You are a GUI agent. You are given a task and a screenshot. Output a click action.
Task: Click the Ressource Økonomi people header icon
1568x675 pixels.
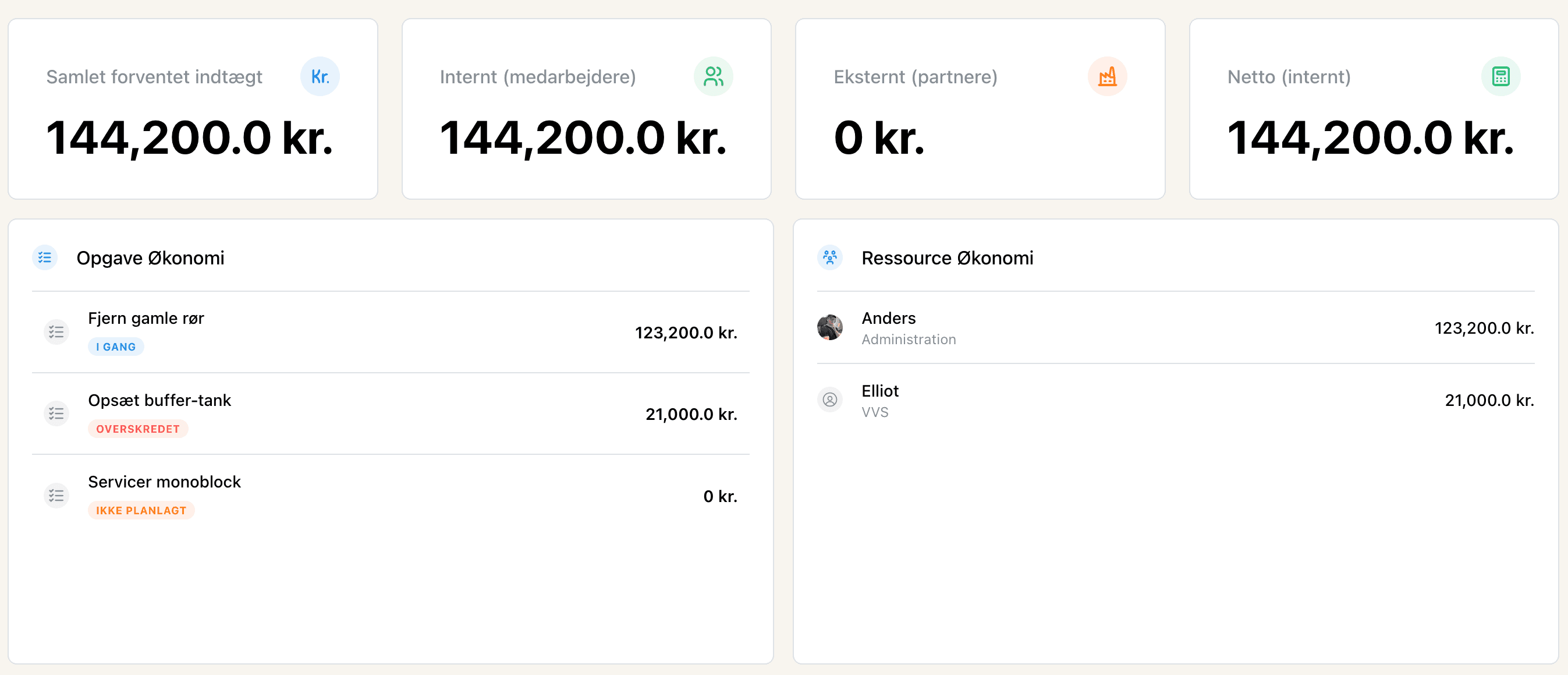coord(829,257)
